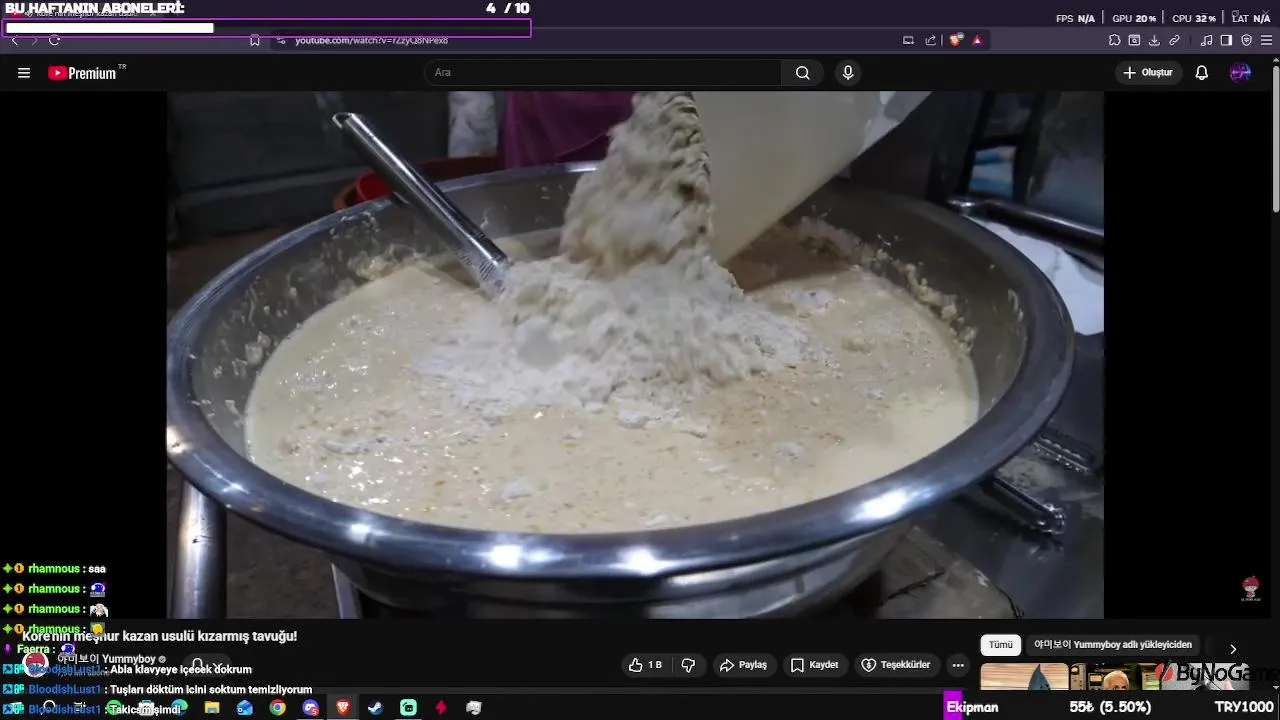This screenshot has height=720, width=1280.
Task: Open the tab search icon in toolbar
Action: point(1134,40)
